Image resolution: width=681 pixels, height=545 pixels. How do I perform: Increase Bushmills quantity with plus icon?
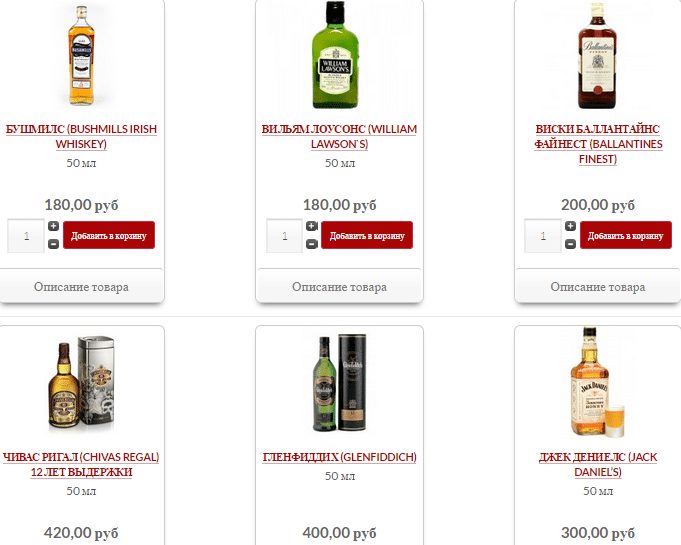[53, 226]
